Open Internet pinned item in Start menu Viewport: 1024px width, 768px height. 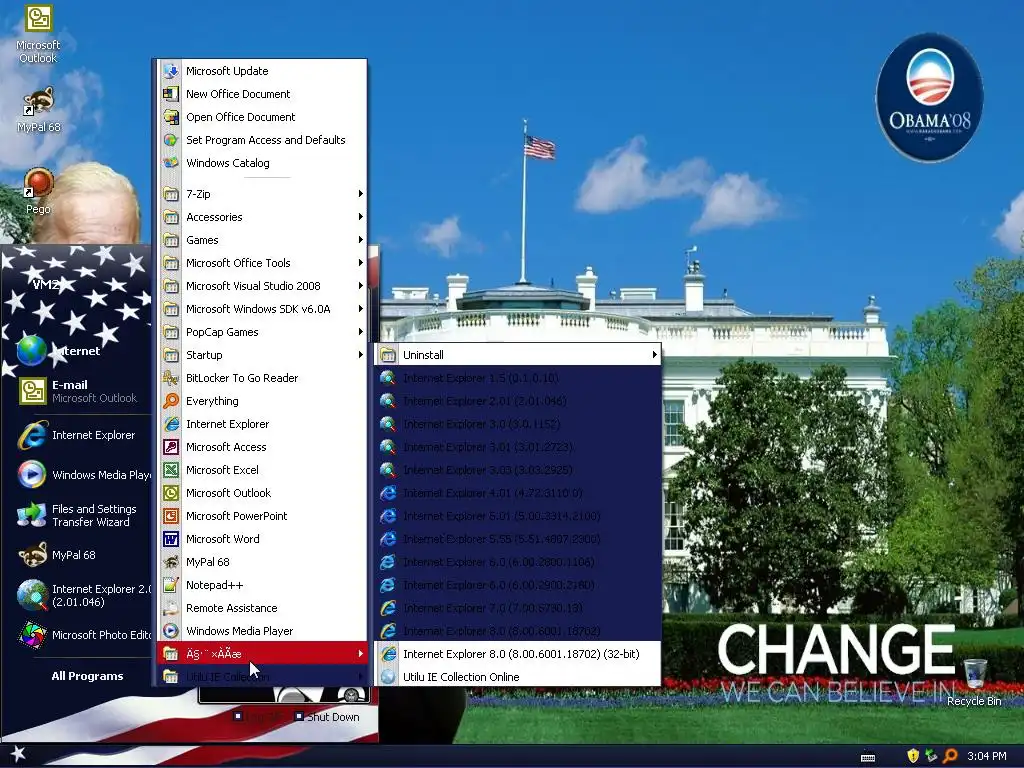76,351
